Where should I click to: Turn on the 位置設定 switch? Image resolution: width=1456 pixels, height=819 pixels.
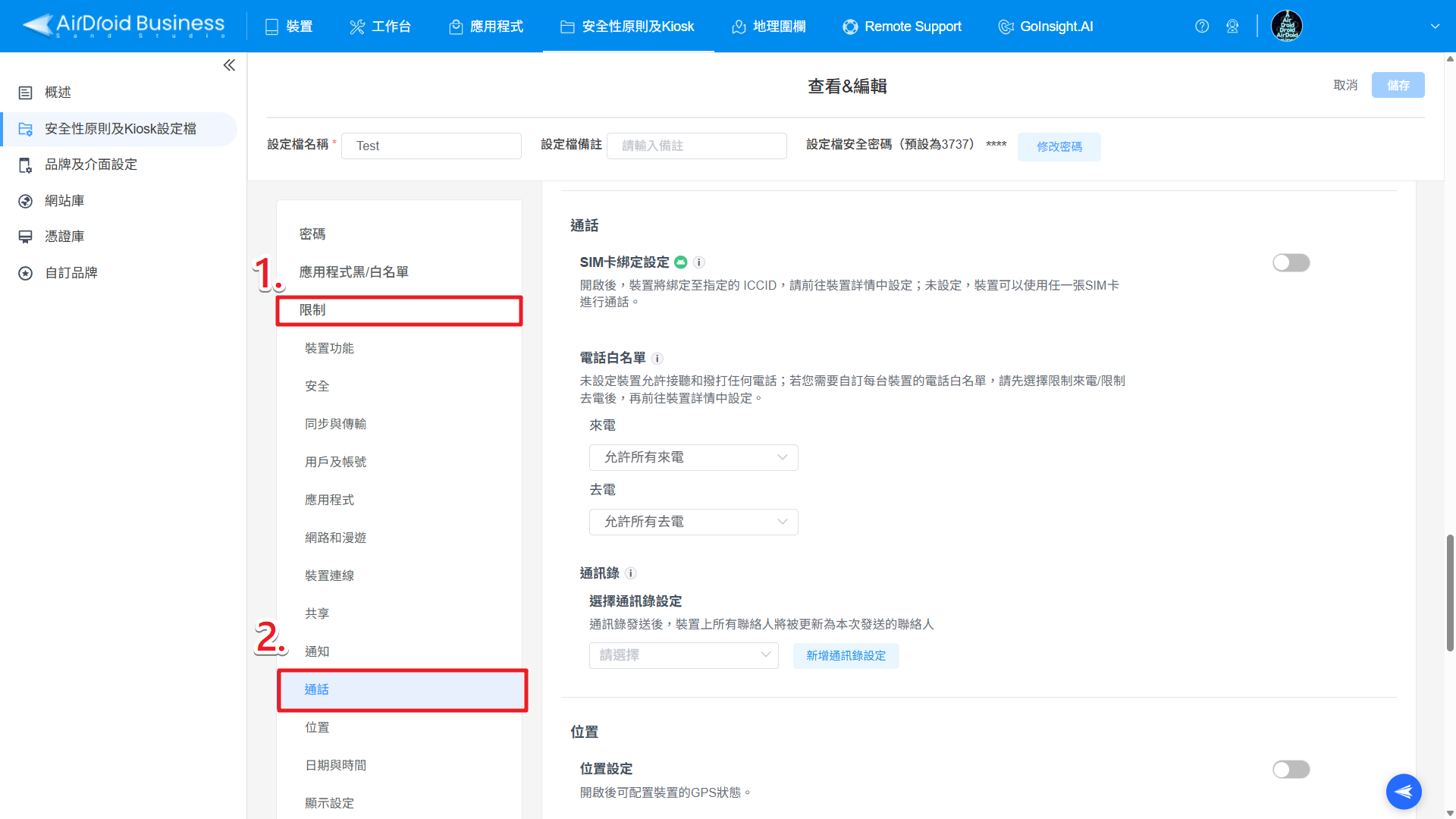click(x=1291, y=770)
